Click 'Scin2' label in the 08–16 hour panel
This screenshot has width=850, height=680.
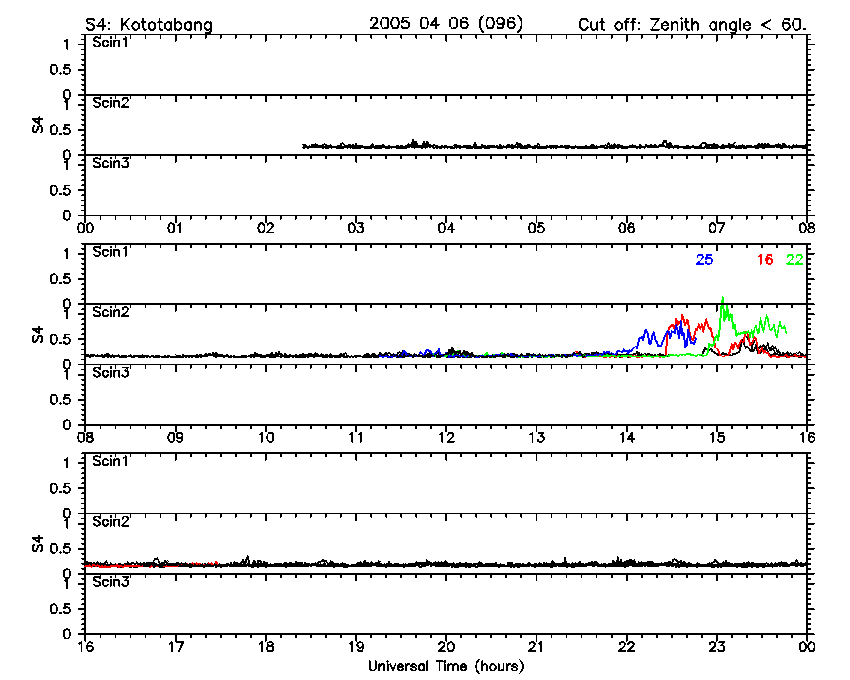pos(111,312)
